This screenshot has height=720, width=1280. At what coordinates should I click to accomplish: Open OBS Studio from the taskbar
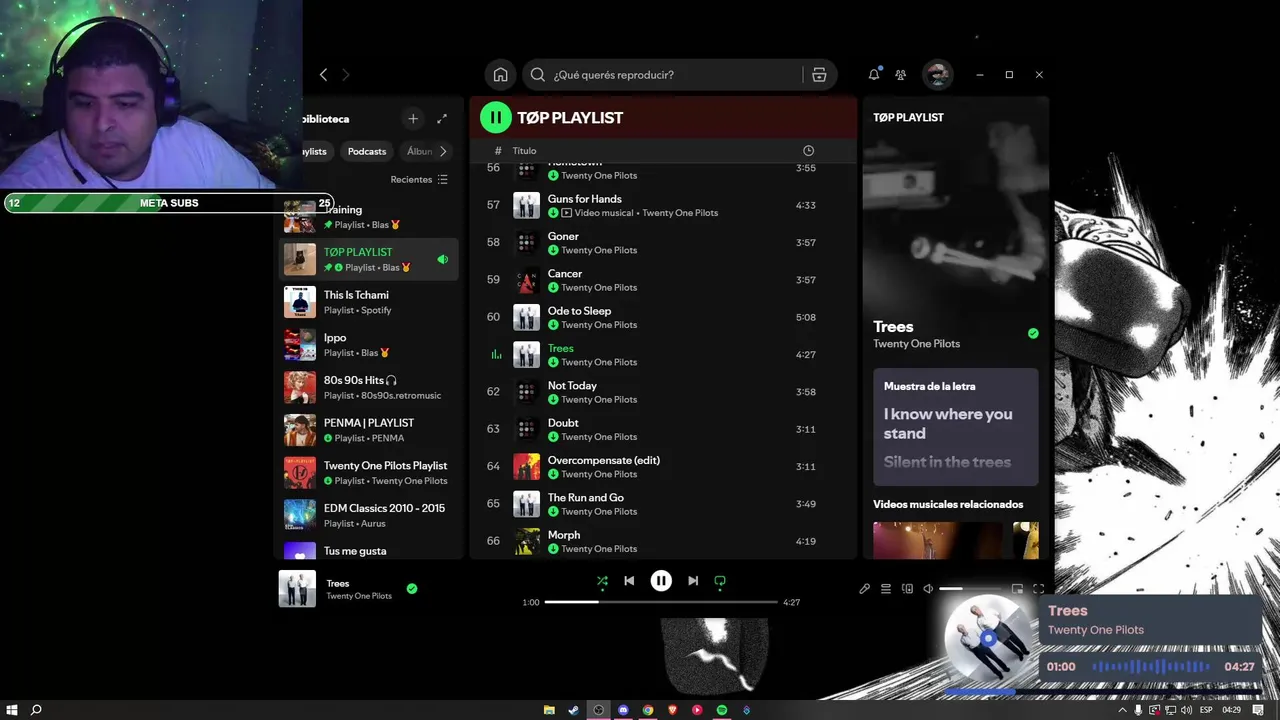(x=599, y=710)
